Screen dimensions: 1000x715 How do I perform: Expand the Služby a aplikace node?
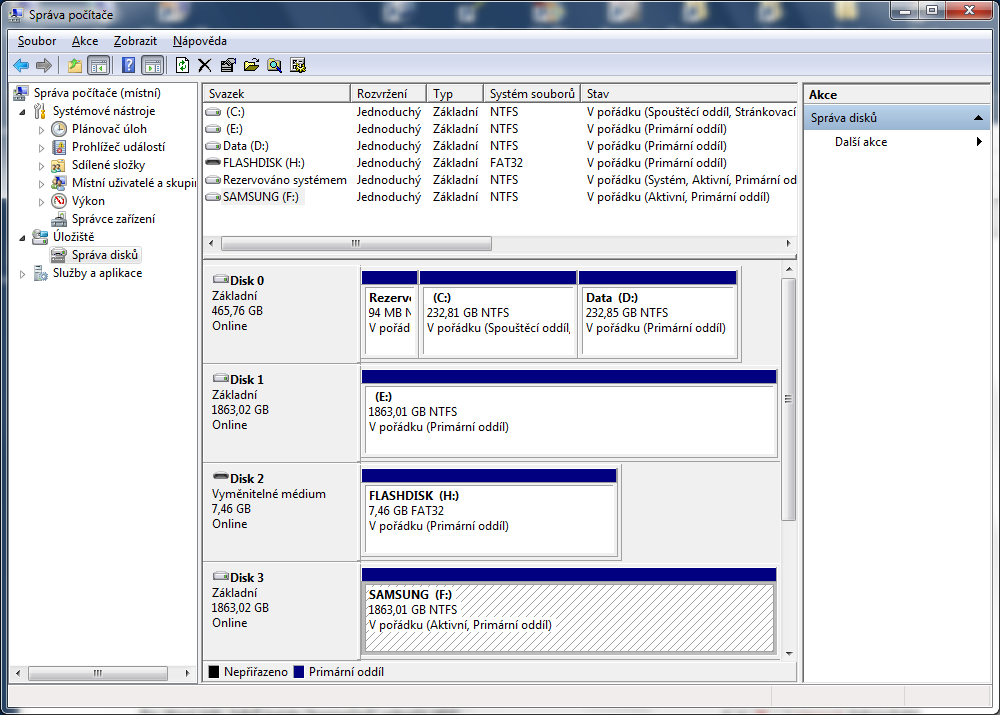coord(24,273)
